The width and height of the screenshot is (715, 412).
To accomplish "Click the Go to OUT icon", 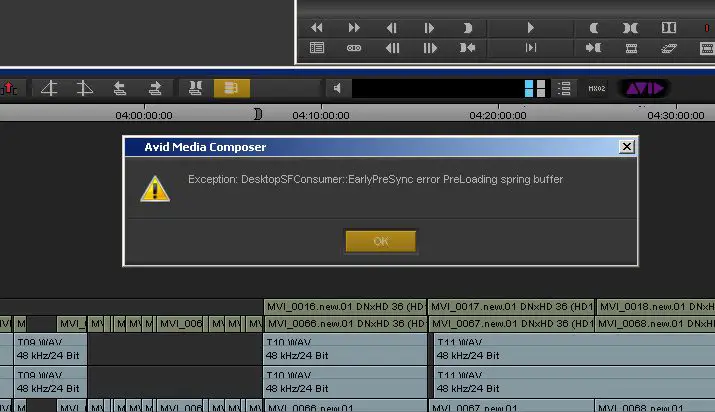I will point(467,48).
